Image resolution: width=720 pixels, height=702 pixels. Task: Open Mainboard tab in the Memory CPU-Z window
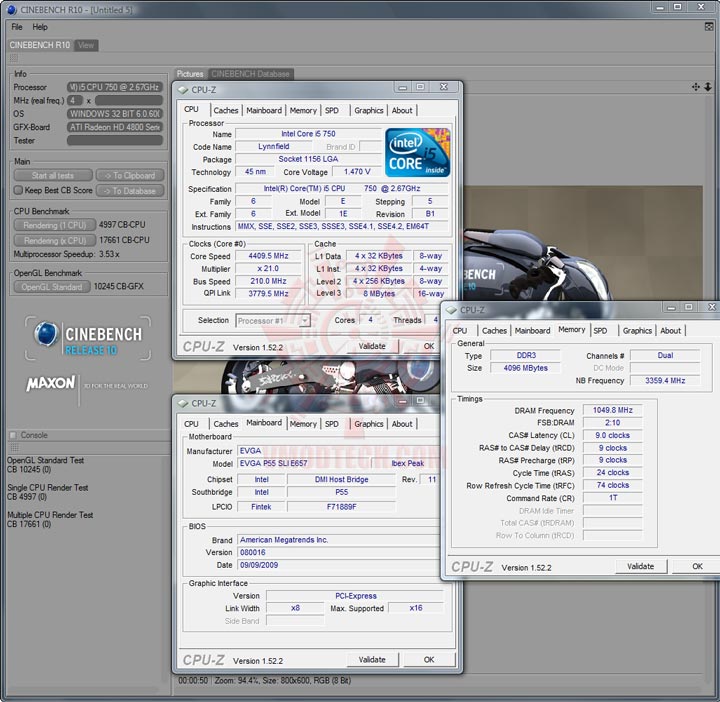[533, 331]
